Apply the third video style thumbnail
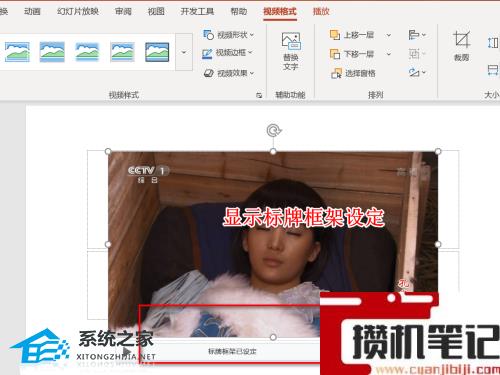Screen dimensions: 500x375 (87, 52)
